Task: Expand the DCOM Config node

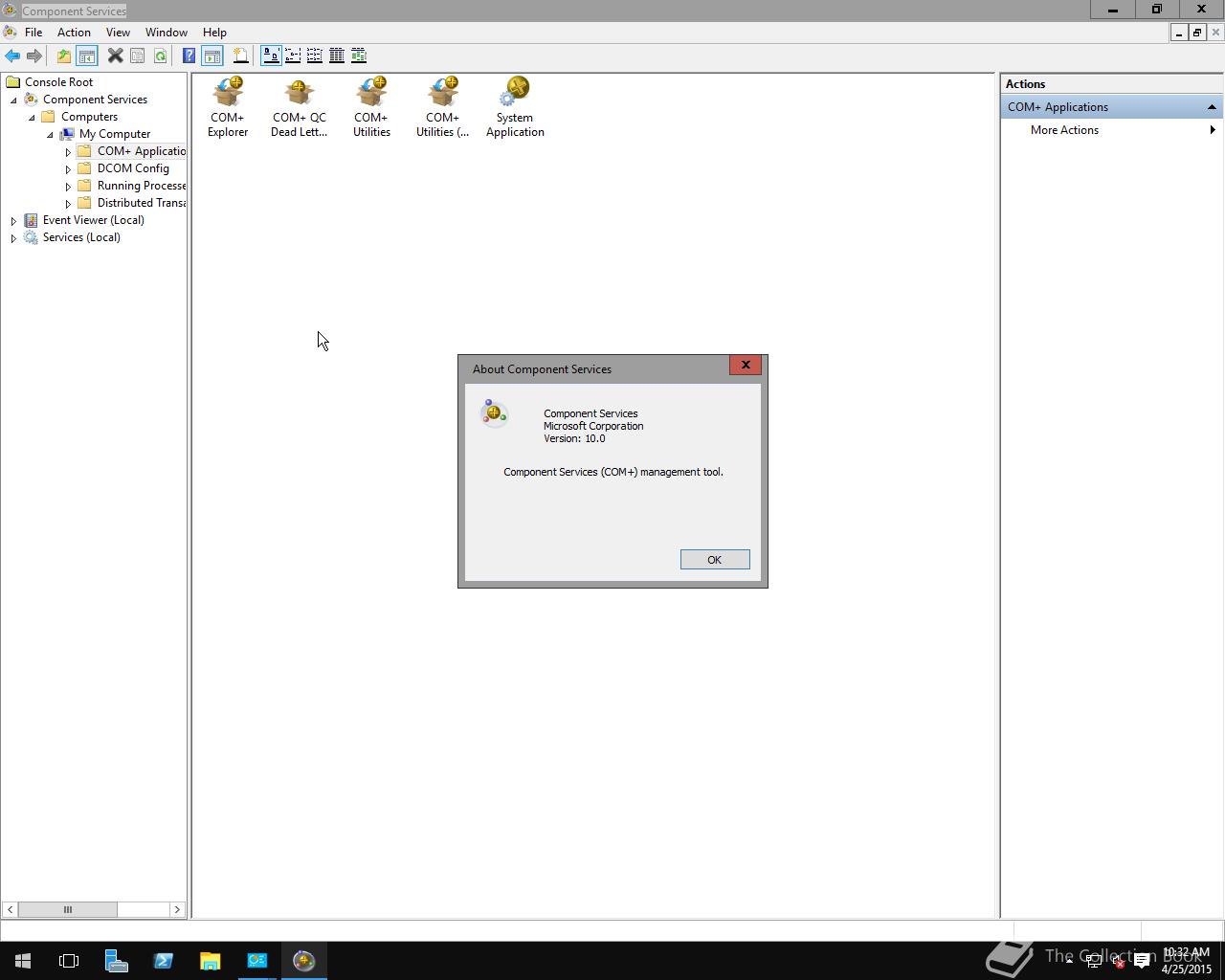Action: point(68,168)
